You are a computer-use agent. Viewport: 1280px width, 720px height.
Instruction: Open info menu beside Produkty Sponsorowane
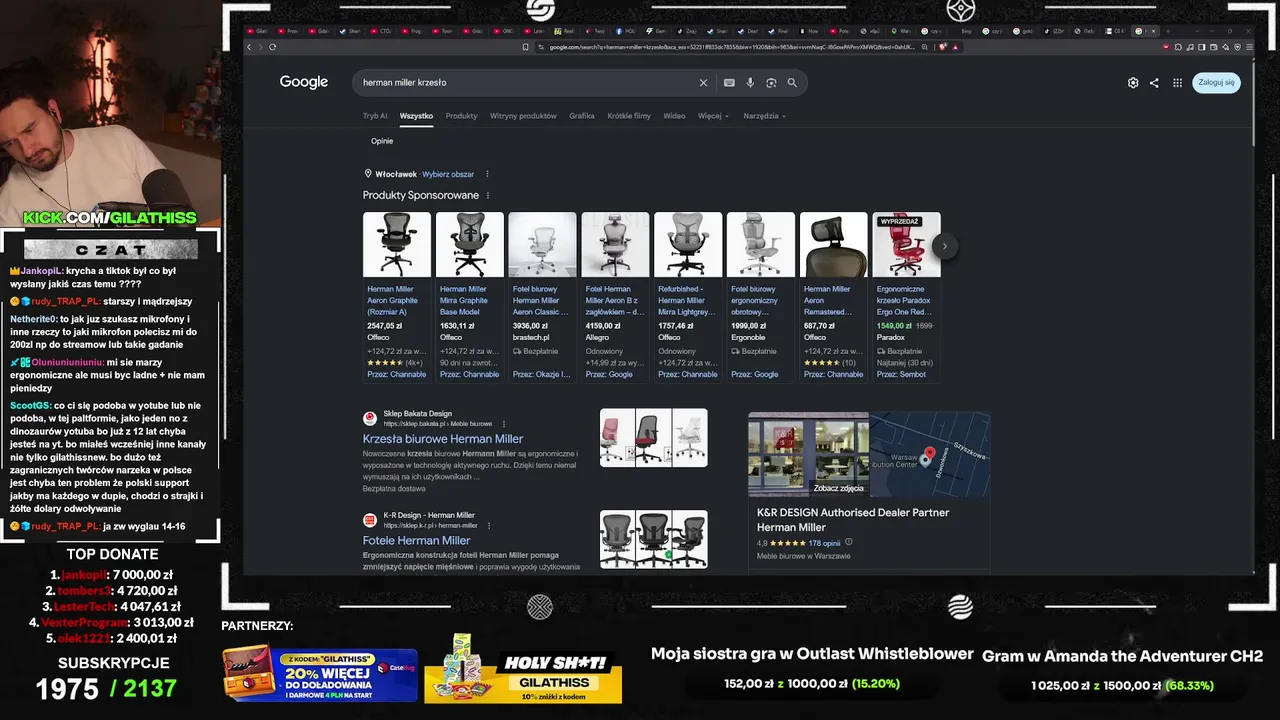(488, 195)
